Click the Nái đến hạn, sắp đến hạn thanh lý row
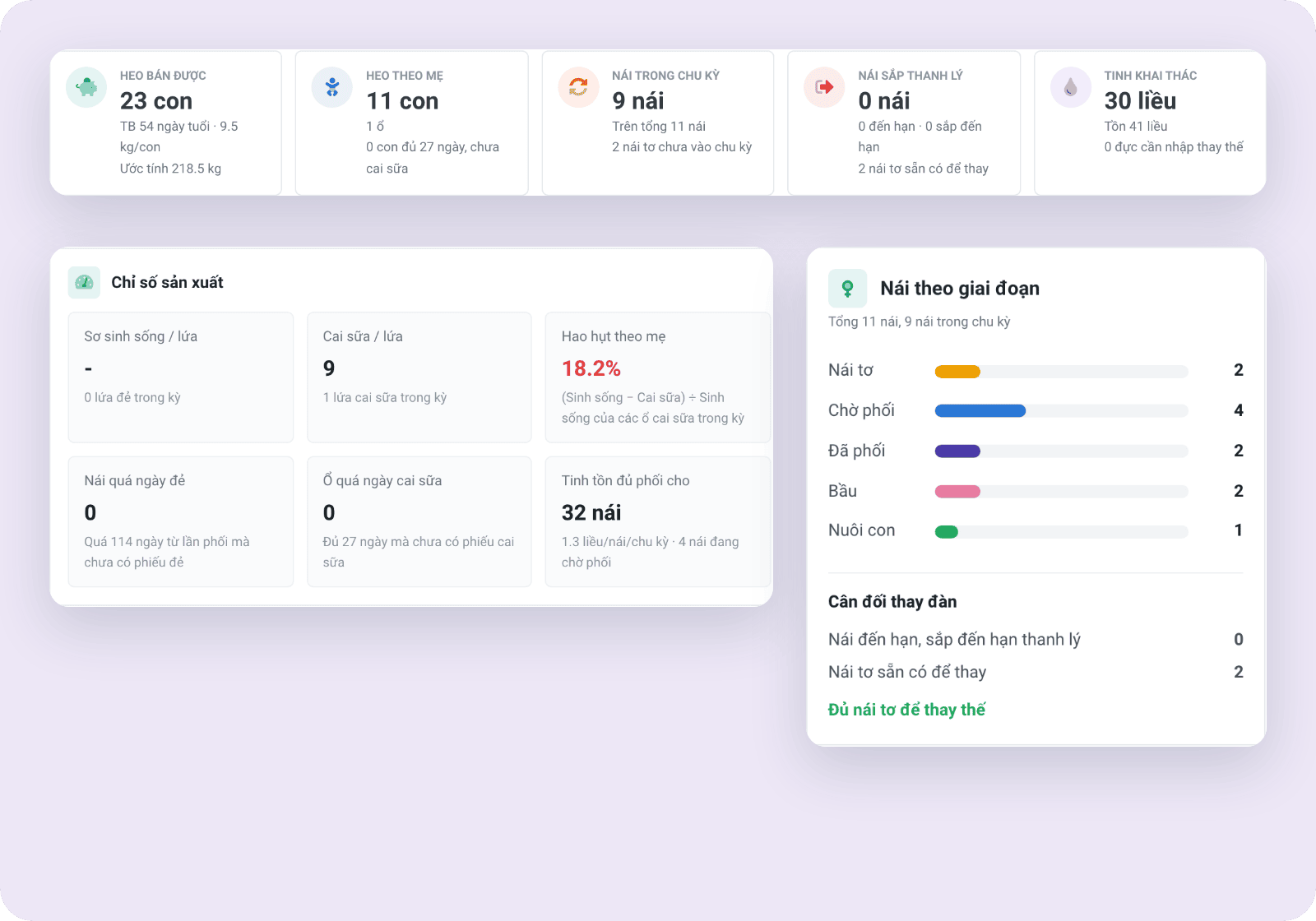 [x=1036, y=640]
